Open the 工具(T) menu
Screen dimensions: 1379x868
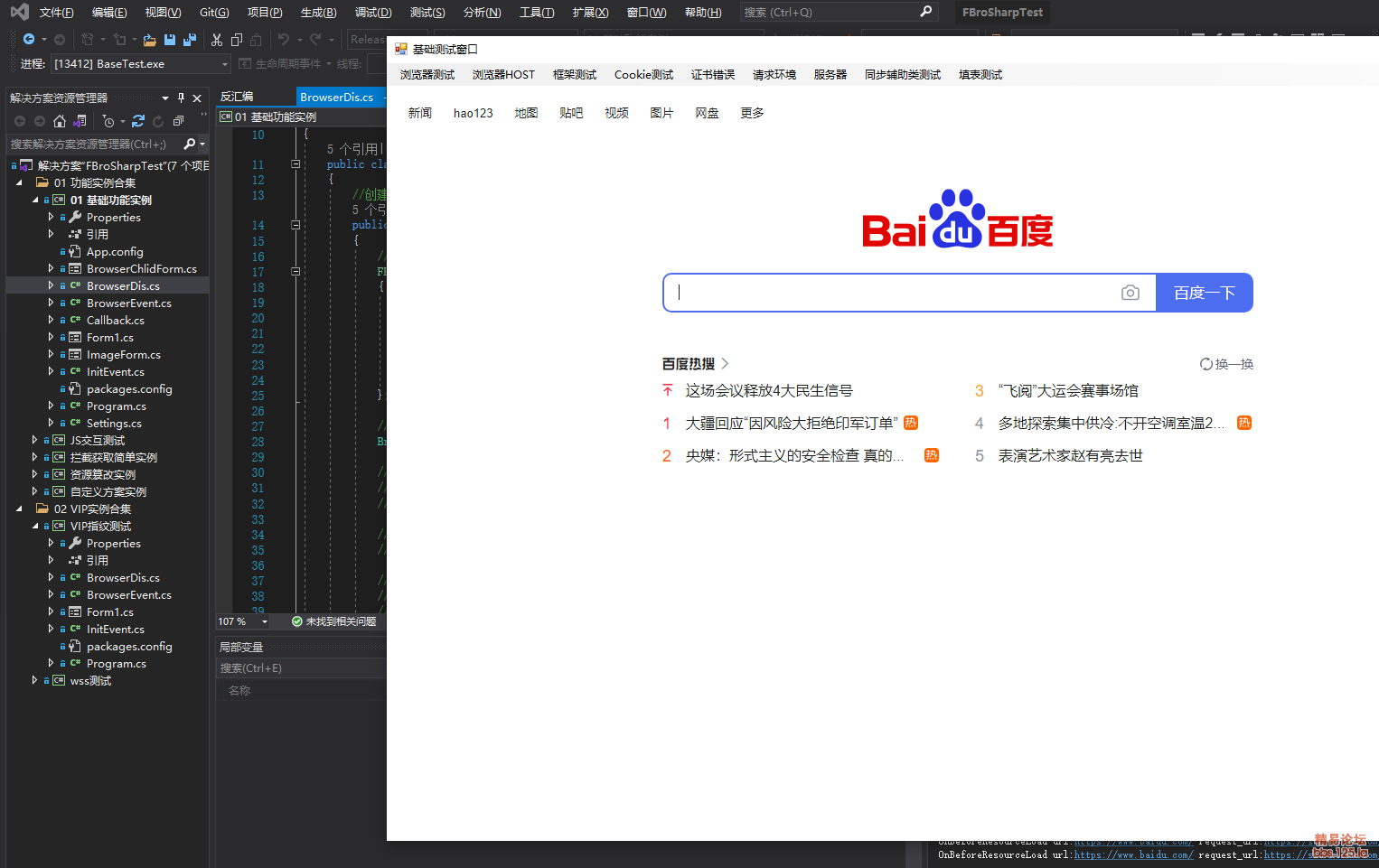537,13
